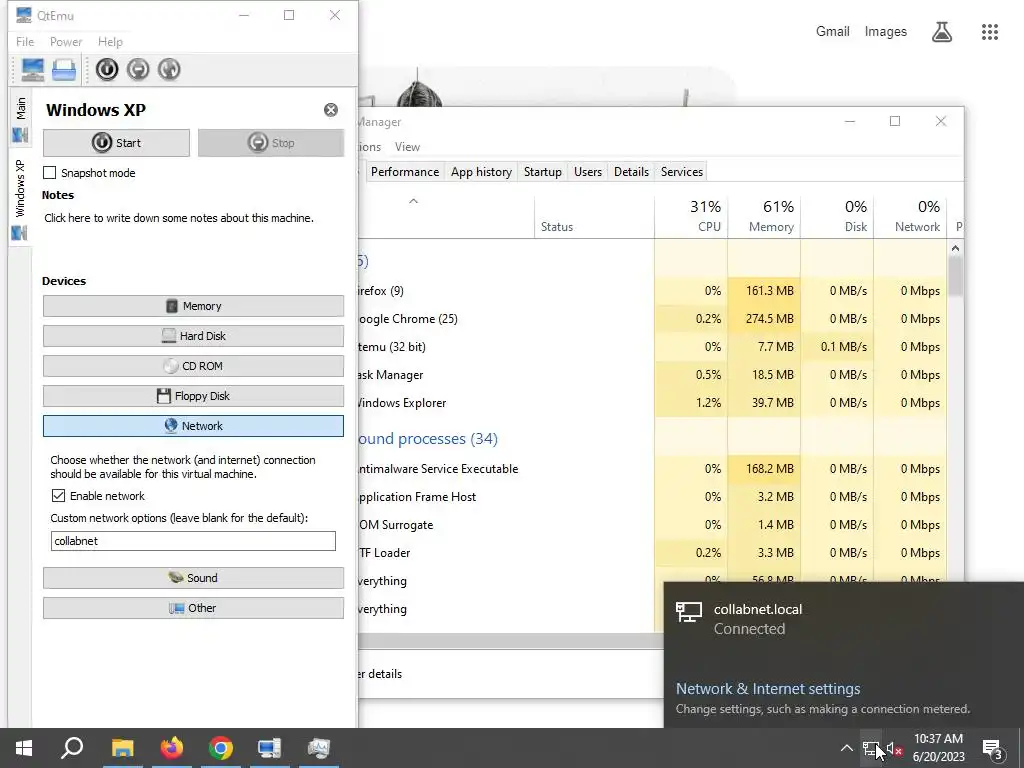Switch to Google Chrome on the taskbar

point(221,748)
